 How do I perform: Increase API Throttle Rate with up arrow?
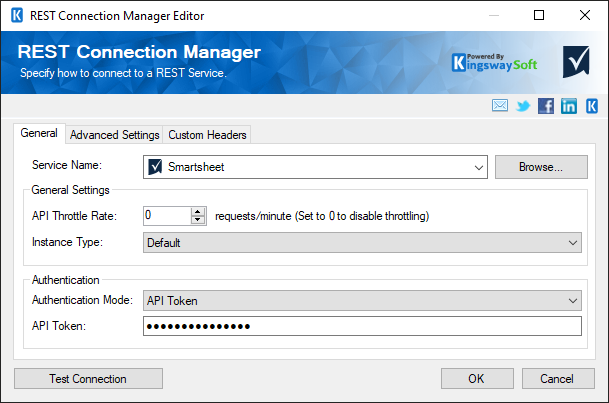pos(198,212)
